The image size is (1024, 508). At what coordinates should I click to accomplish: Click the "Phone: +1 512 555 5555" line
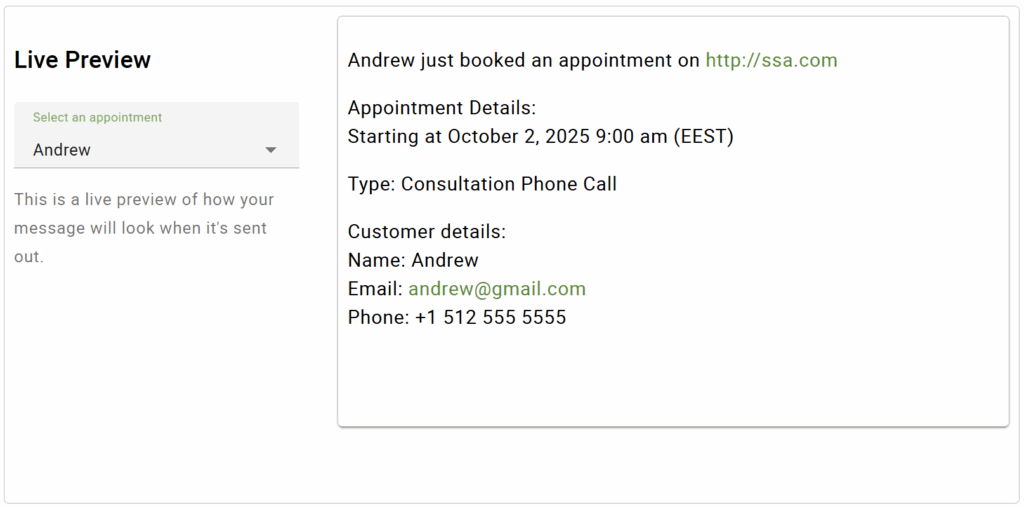pos(456,318)
